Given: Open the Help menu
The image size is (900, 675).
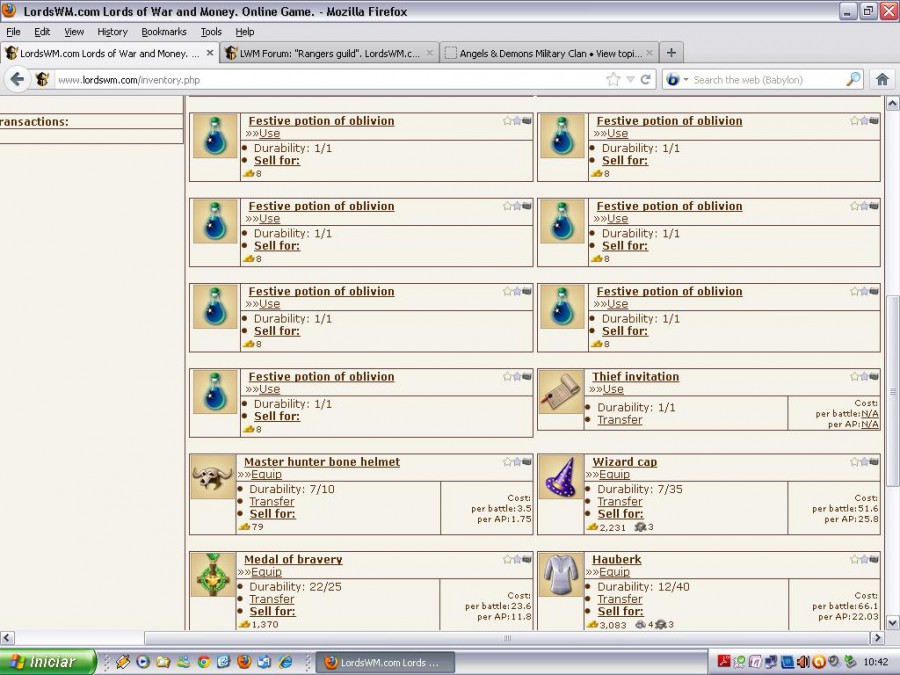Looking at the screenshot, I should coord(245,32).
